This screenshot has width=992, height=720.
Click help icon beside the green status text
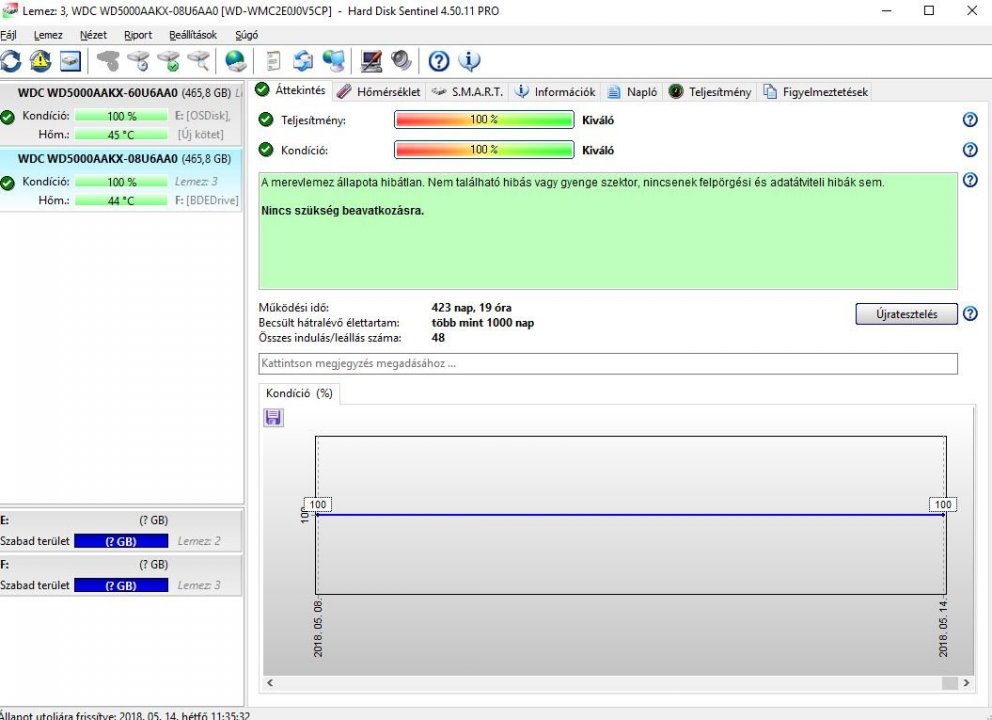970,180
